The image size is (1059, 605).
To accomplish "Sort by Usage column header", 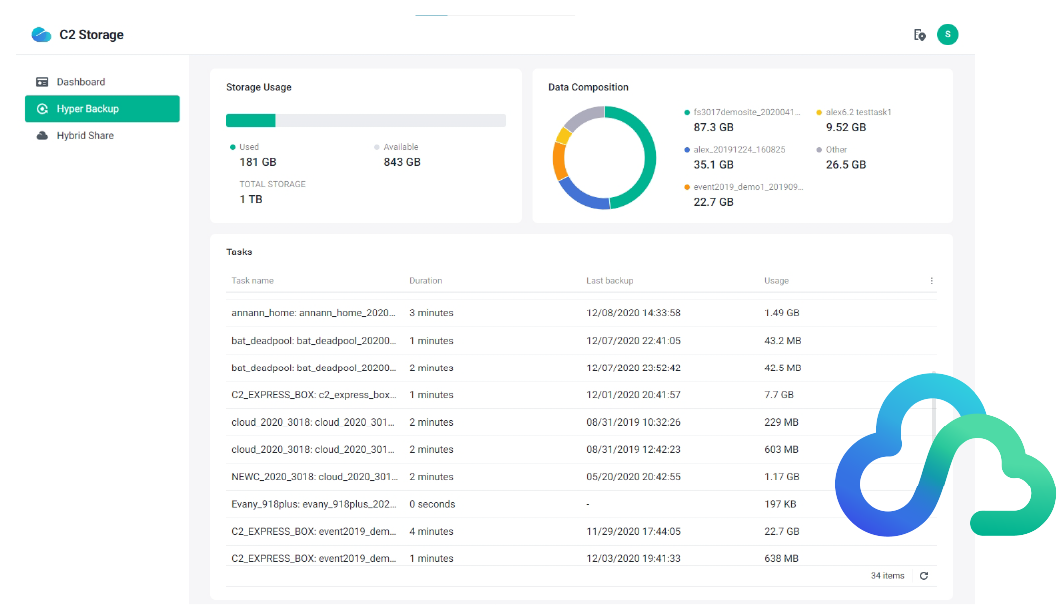I will click(776, 281).
